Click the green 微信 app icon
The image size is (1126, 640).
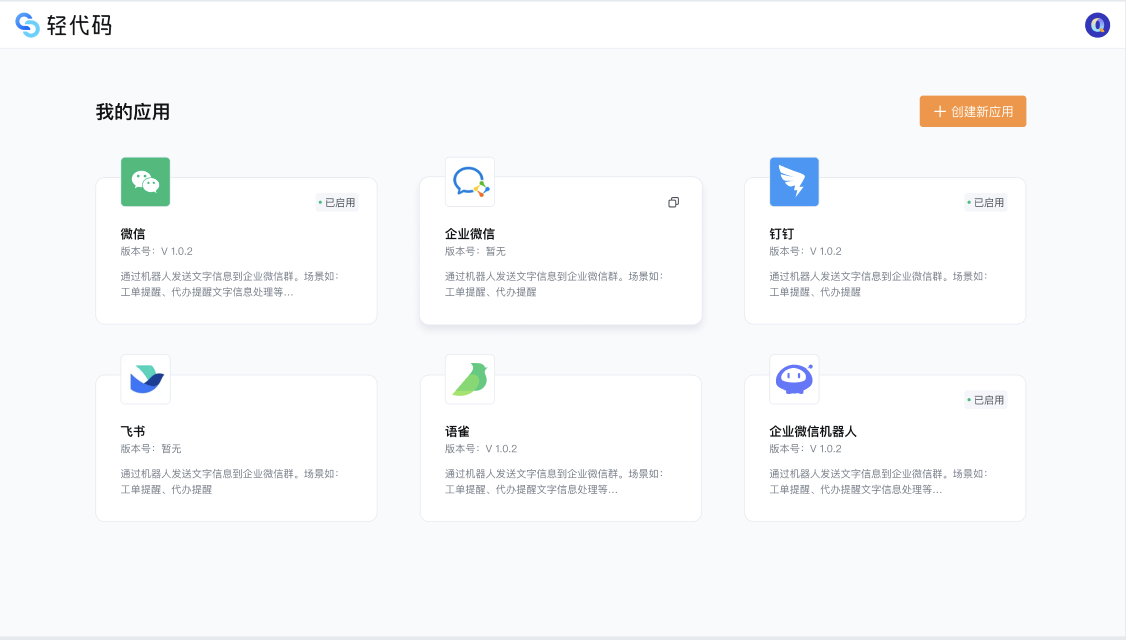click(145, 182)
